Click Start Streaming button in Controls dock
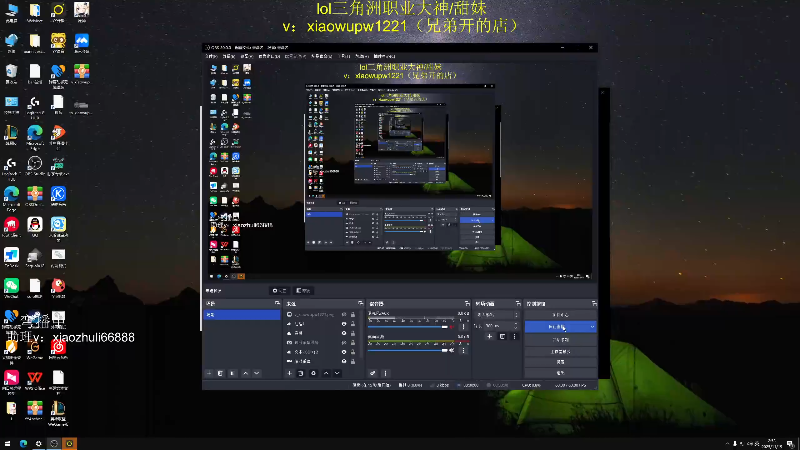The height and width of the screenshot is (450, 800). point(560,315)
